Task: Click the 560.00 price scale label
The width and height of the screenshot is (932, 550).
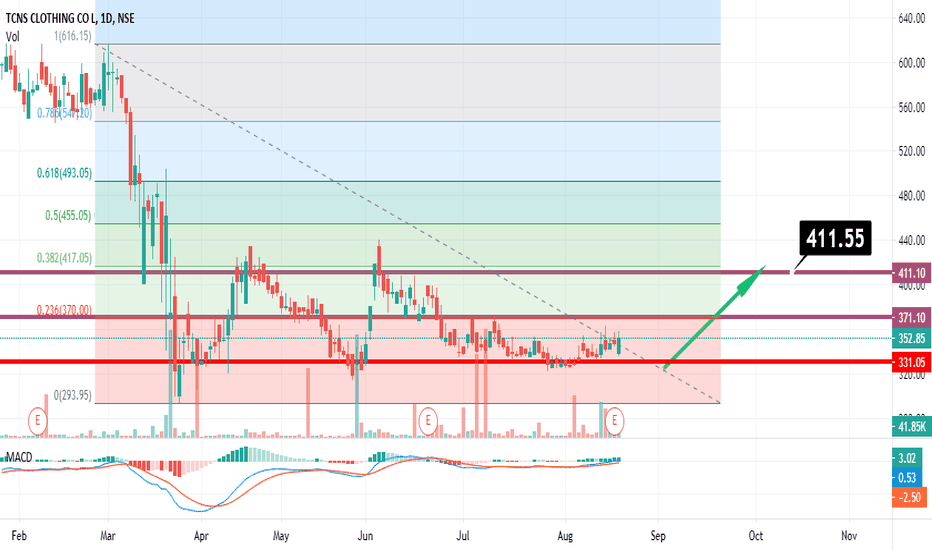Action: [912, 107]
